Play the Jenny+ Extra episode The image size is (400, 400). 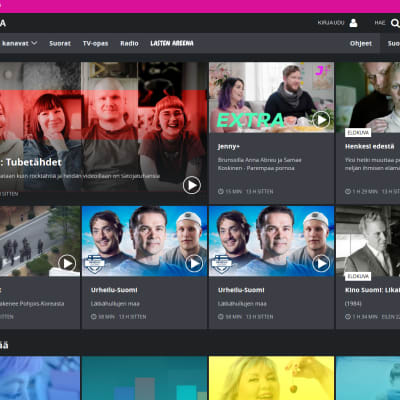(x=321, y=120)
